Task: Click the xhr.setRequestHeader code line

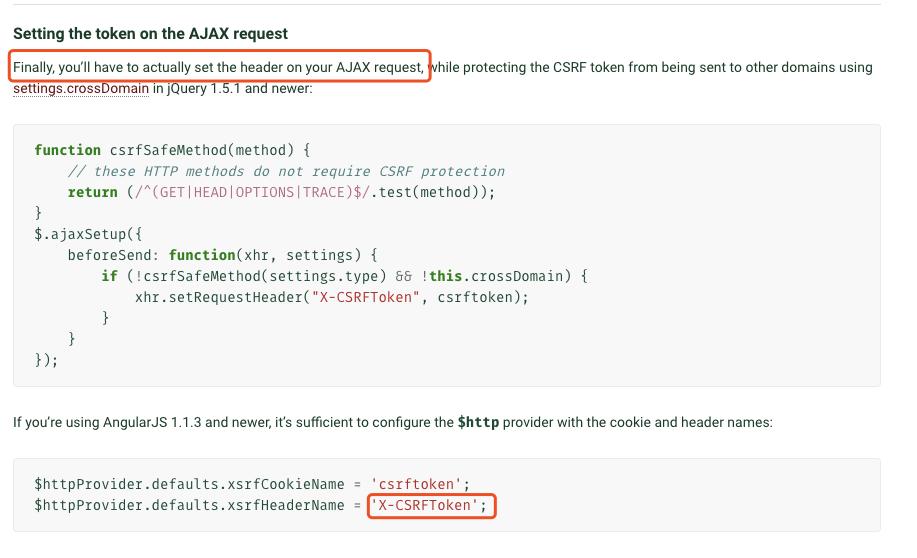Action: click(332, 298)
